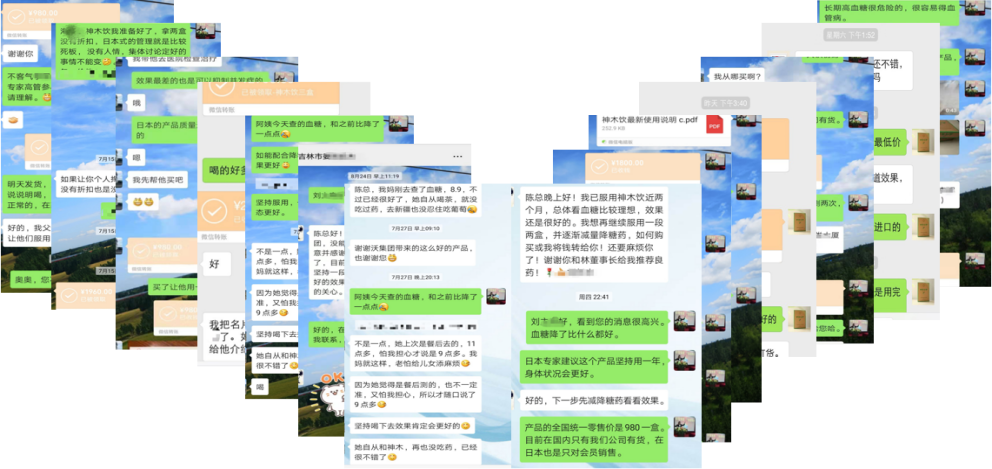Image resolution: width=992 pixels, height=469 pixels.
Task: Select the 谢谢你 message
Action: coord(20,53)
